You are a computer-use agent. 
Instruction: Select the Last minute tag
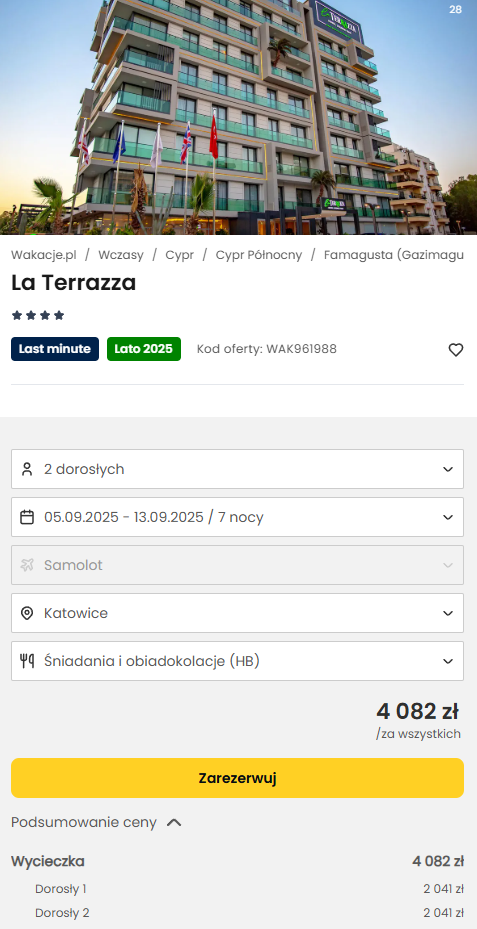[x=55, y=349]
